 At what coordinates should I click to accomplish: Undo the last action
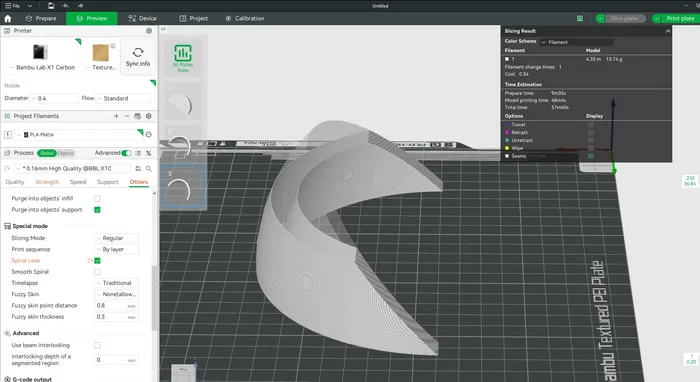click(x=66, y=6)
